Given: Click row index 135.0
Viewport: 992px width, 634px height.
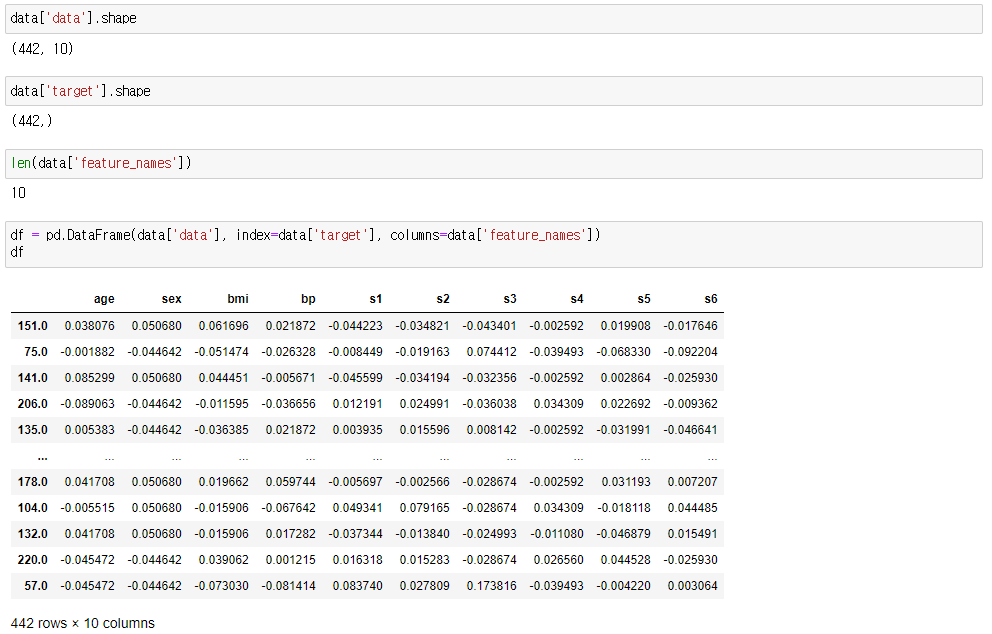Looking at the screenshot, I should 32,430.
